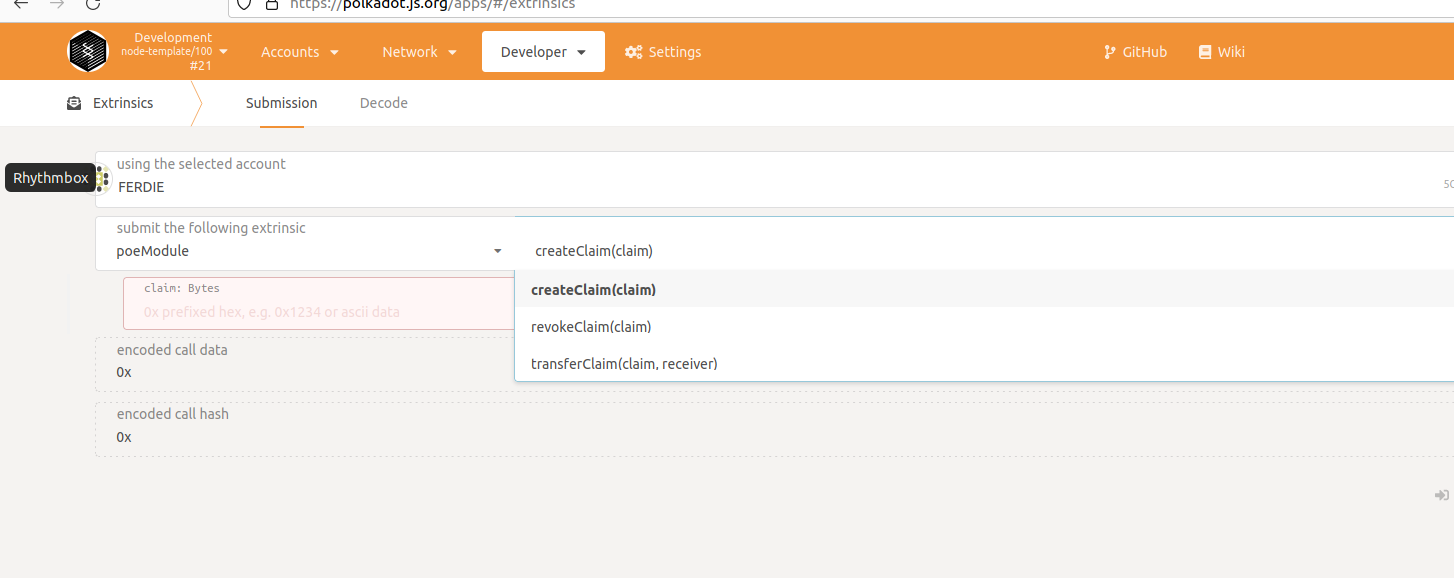Open the Wiki link

coord(1221,52)
